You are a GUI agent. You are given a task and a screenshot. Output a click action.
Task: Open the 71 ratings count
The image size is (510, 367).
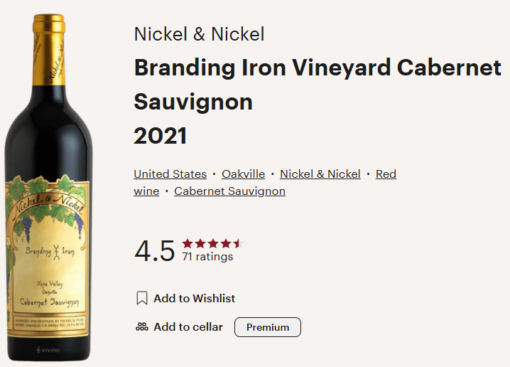pyautogui.click(x=207, y=257)
